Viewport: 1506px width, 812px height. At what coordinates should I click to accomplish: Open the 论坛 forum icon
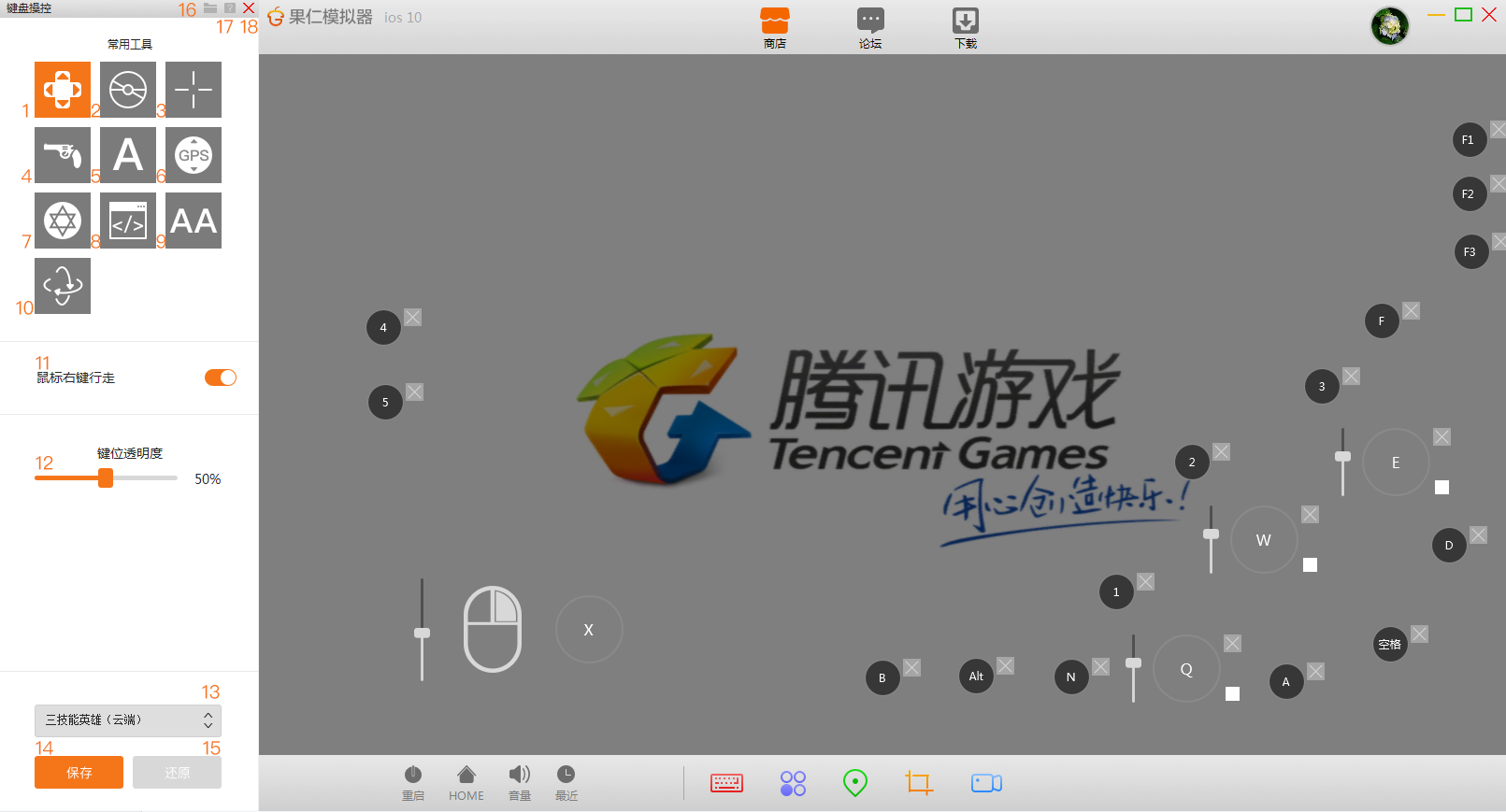point(870,28)
